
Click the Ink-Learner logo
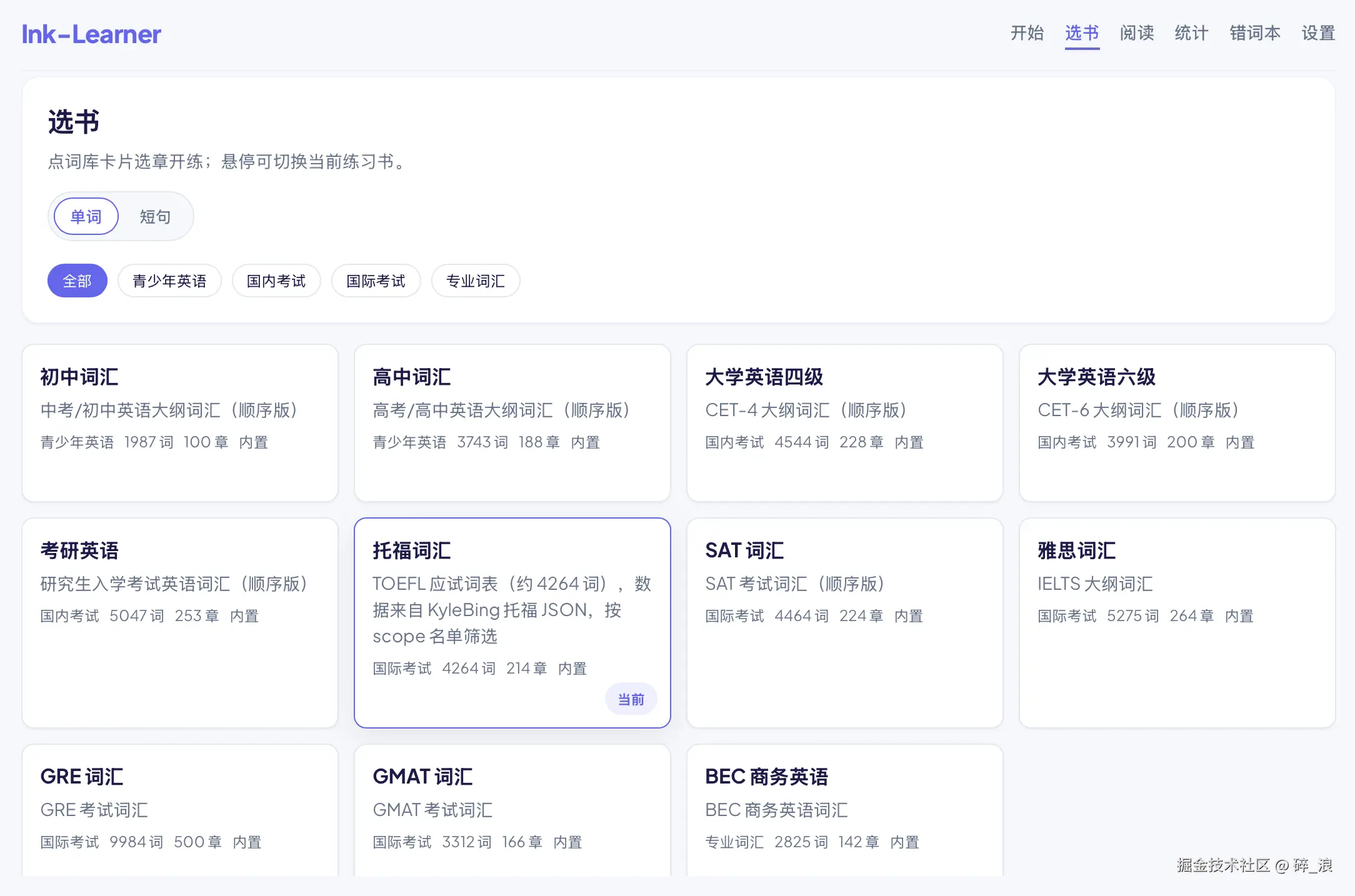[91, 34]
